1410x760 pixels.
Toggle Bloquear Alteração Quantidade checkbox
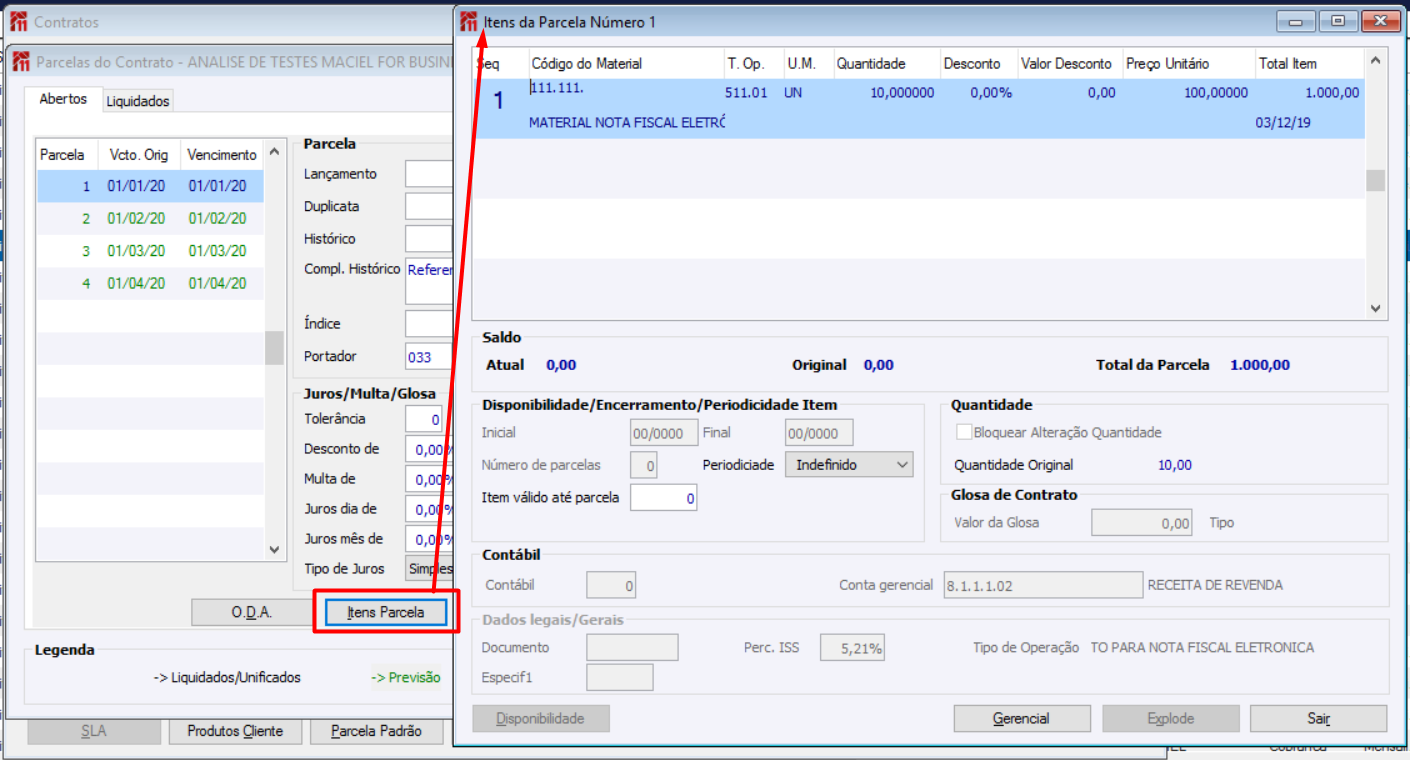[964, 432]
